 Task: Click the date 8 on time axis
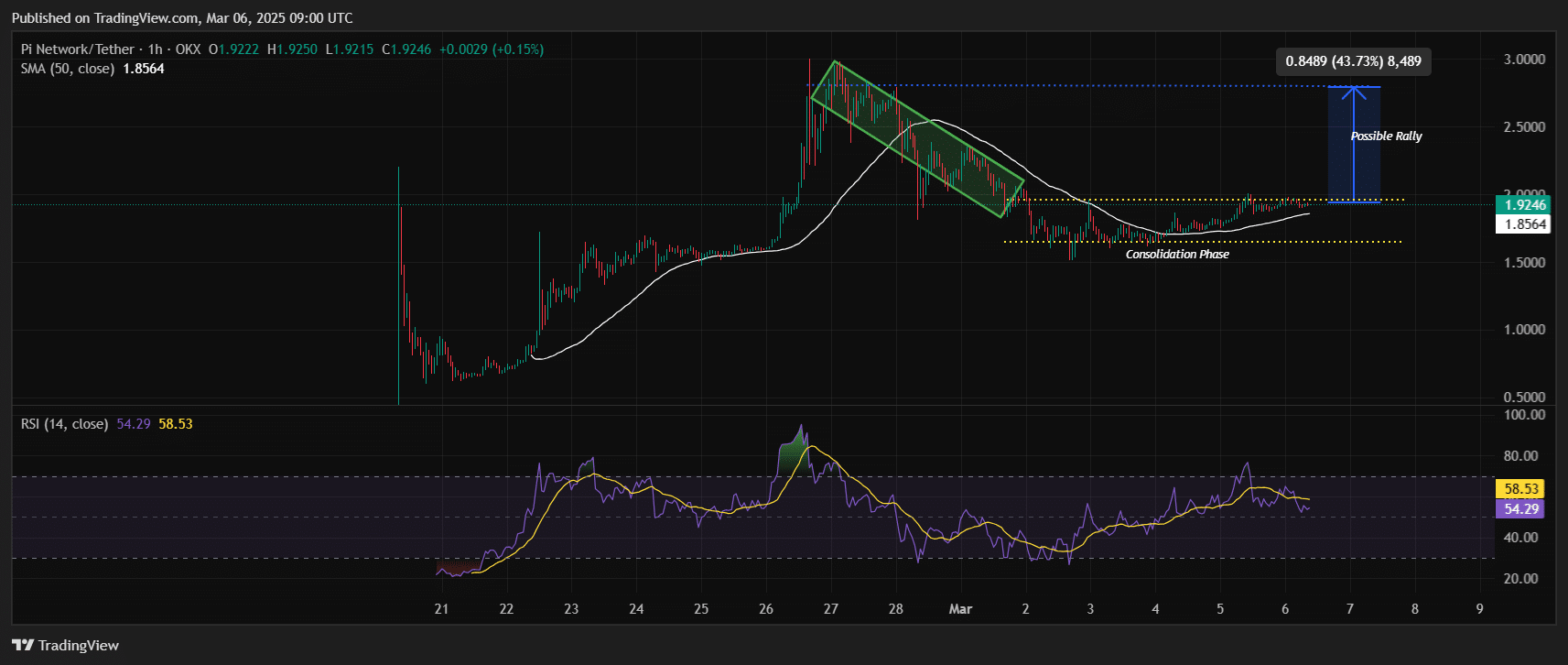[1415, 609]
